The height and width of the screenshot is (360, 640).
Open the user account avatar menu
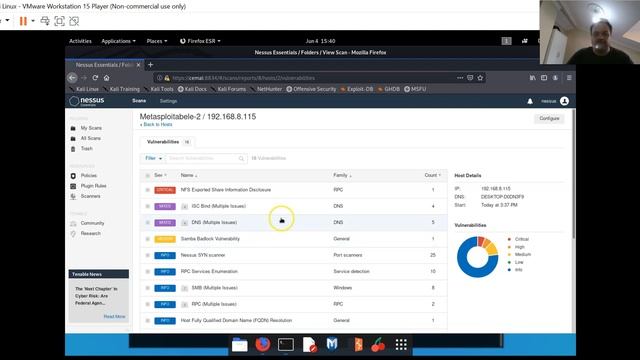point(564,101)
